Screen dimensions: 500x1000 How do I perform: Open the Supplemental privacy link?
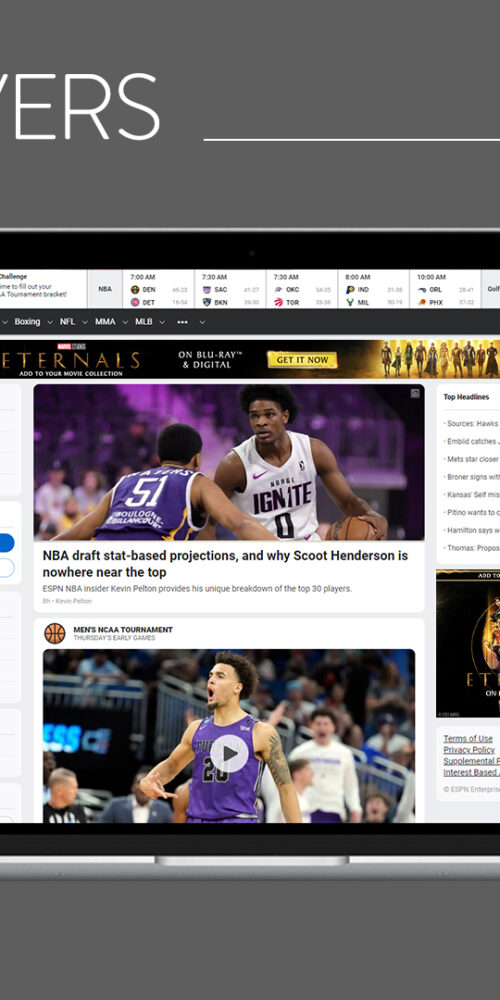471,761
